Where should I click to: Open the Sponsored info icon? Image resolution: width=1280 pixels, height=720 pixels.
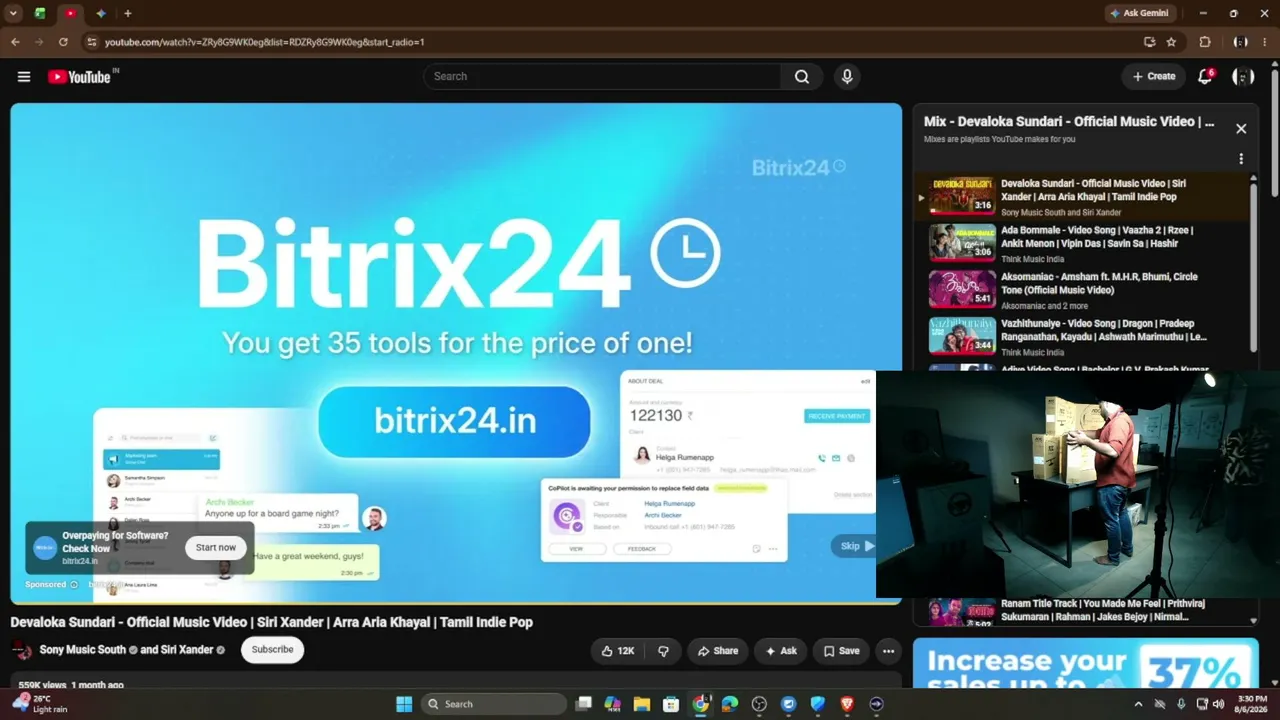(74, 585)
